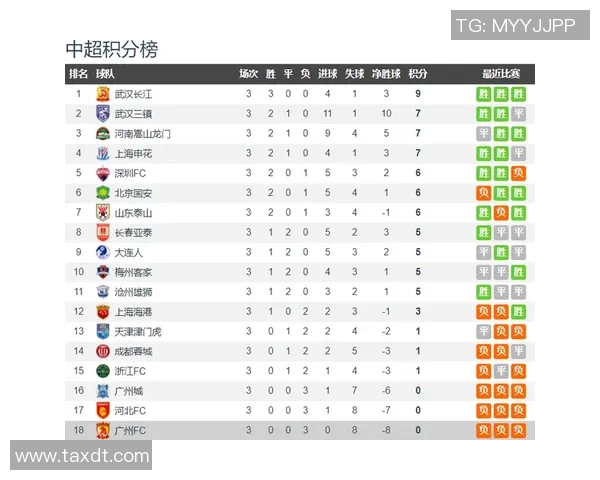Image resolution: width=600 pixels, height=480 pixels.
Task: Click the 净胜球 column header
Action: point(386,74)
